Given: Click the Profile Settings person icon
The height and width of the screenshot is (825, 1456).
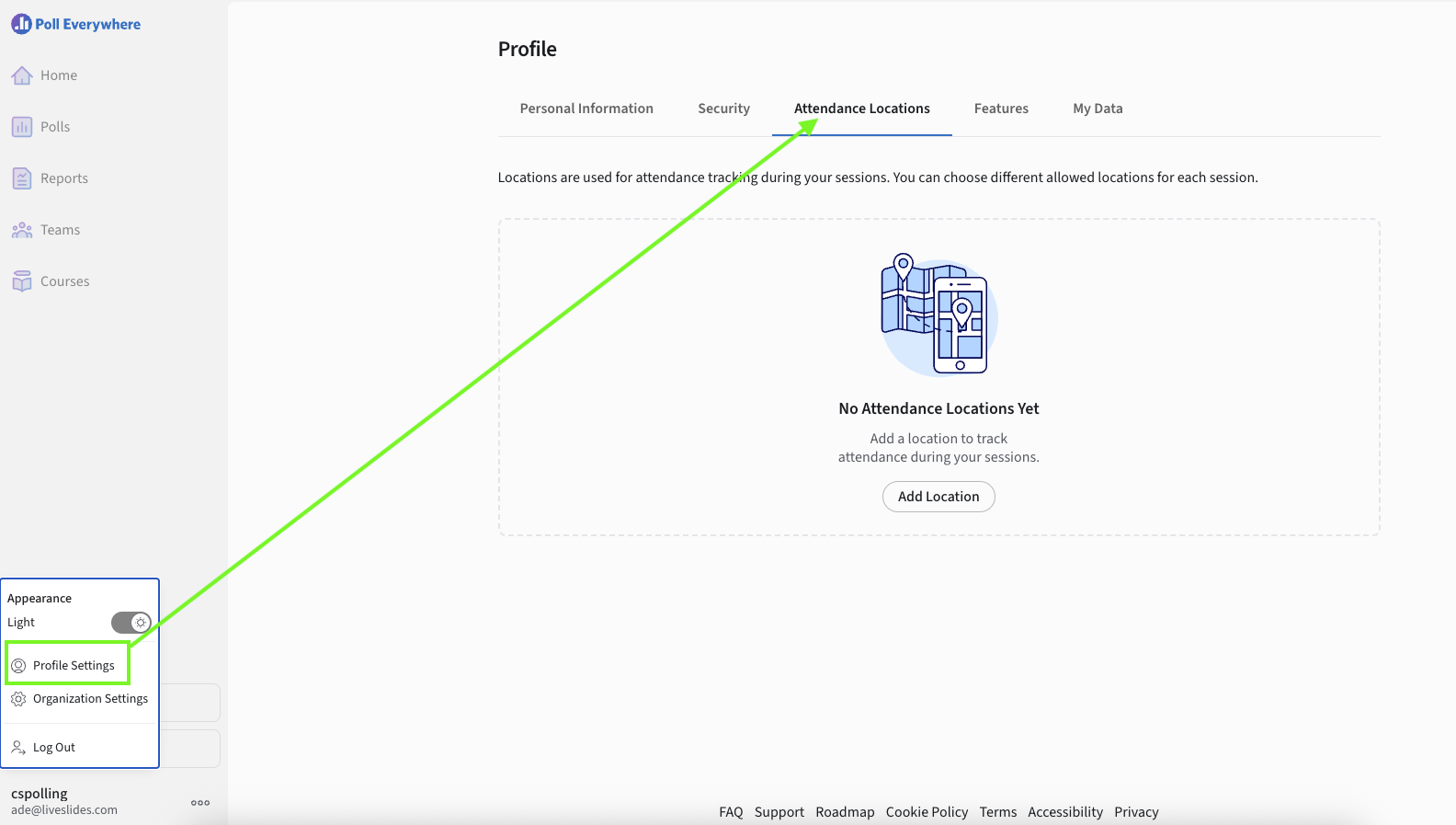Looking at the screenshot, I should tap(18, 665).
